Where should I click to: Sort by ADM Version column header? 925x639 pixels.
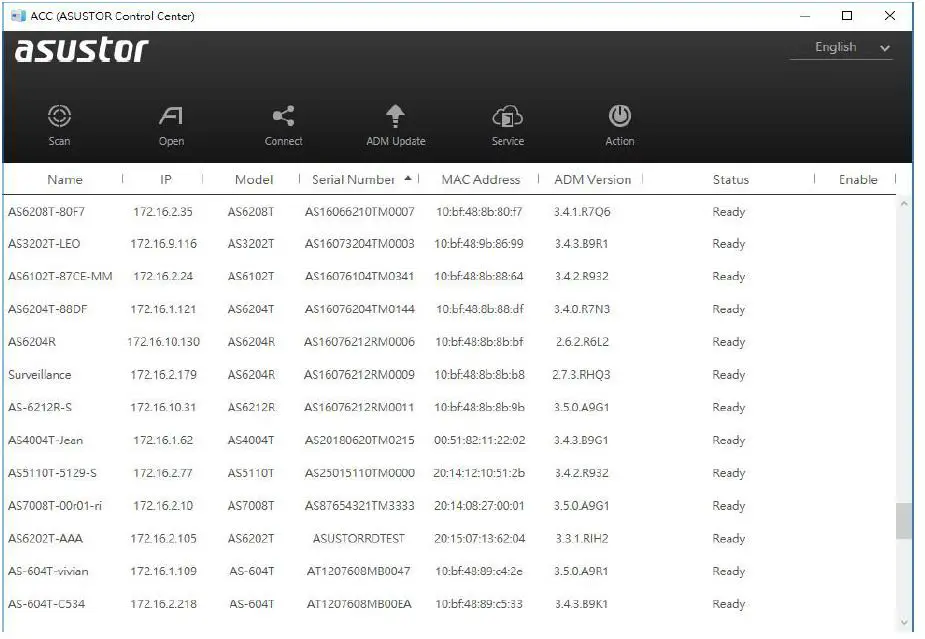592,179
